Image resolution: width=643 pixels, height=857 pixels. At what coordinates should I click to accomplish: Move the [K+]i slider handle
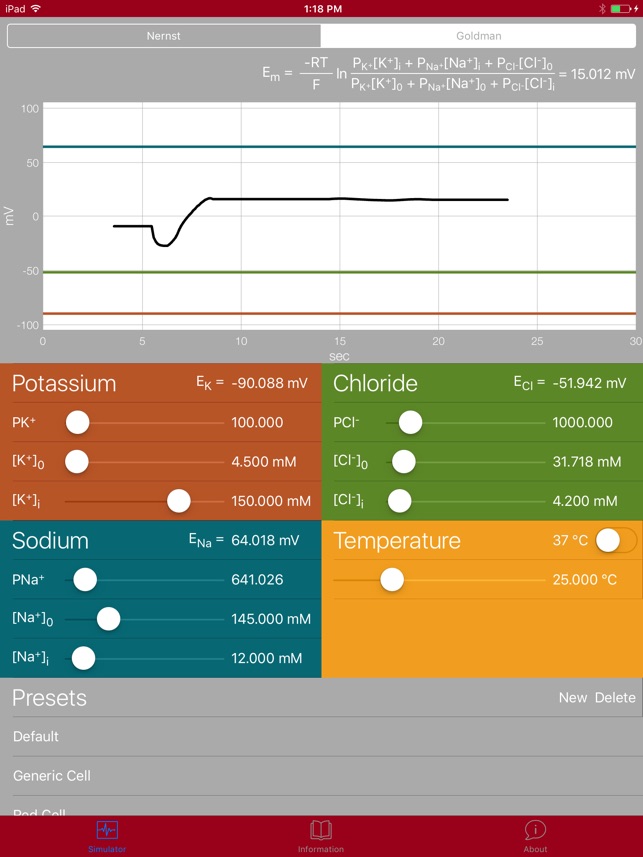coord(179,500)
